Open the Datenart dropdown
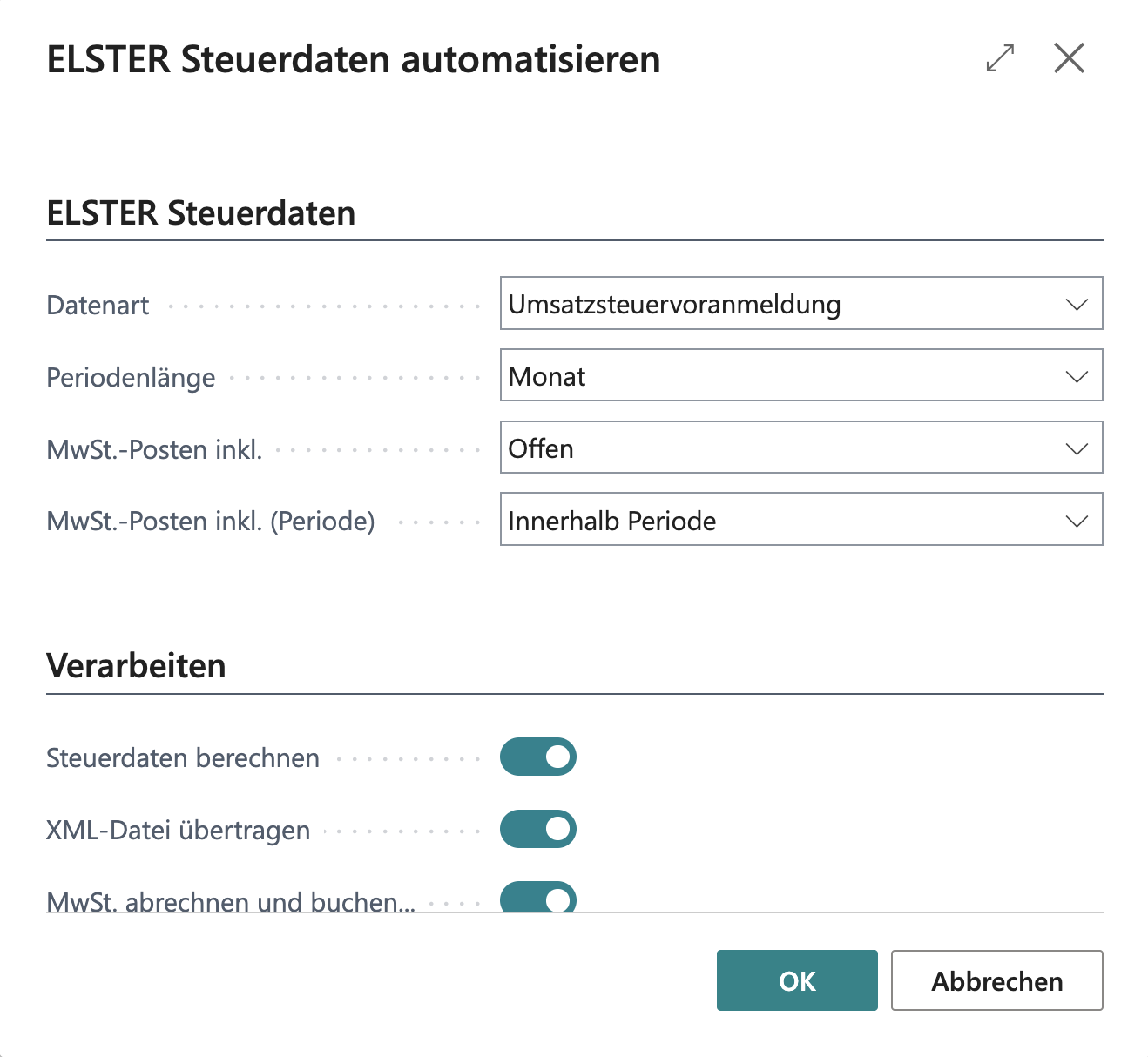The width and height of the screenshot is (1148, 1057). [801, 303]
